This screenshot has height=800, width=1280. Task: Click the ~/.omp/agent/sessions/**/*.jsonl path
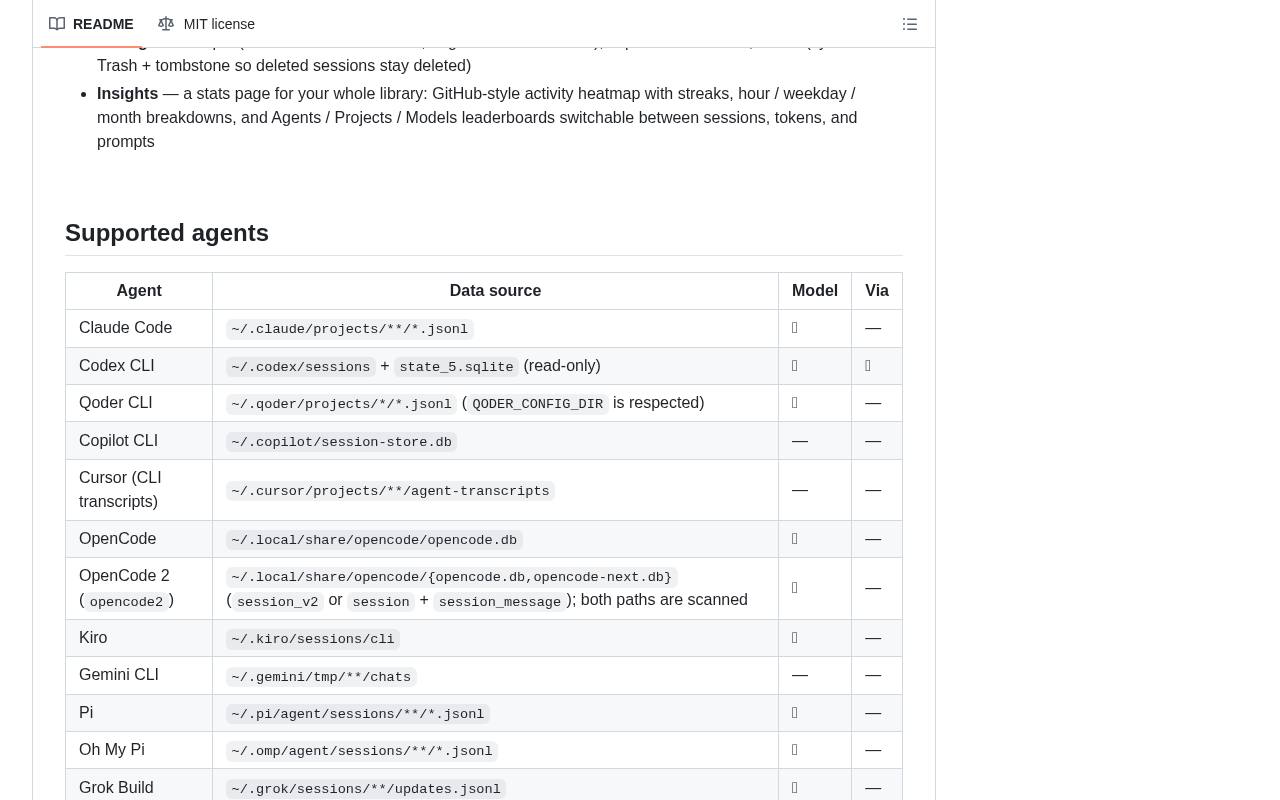point(362,751)
